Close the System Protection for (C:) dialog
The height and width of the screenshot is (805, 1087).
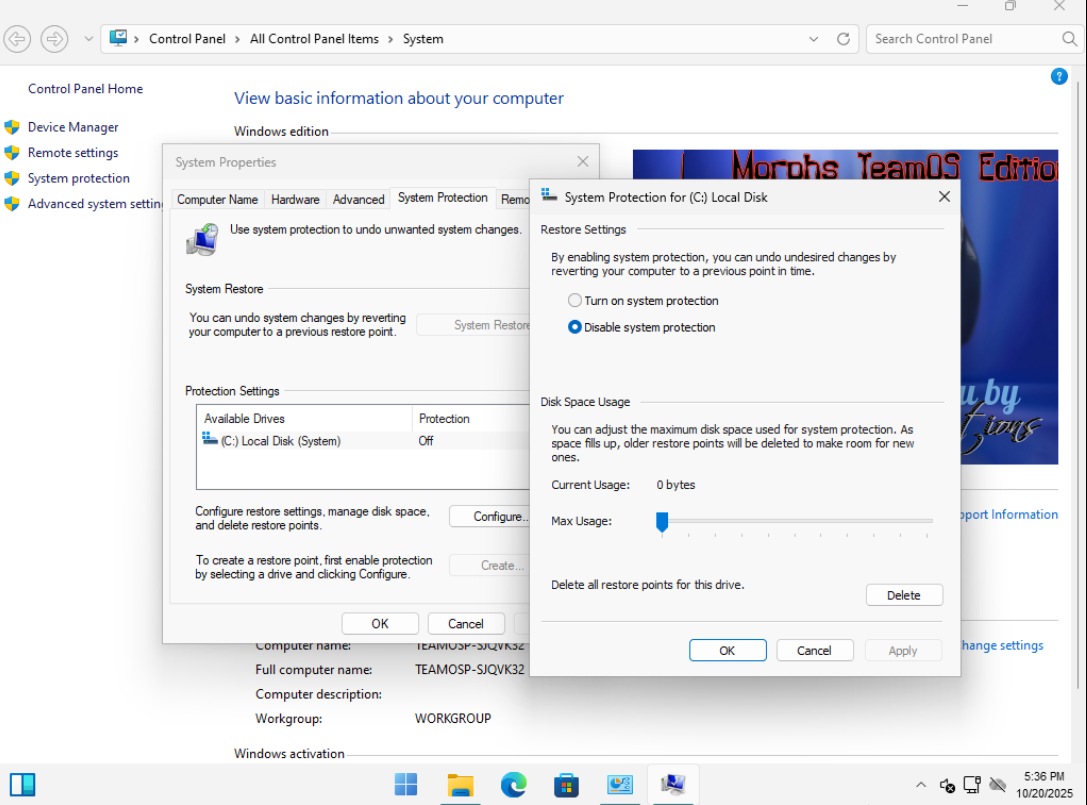coord(943,197)
